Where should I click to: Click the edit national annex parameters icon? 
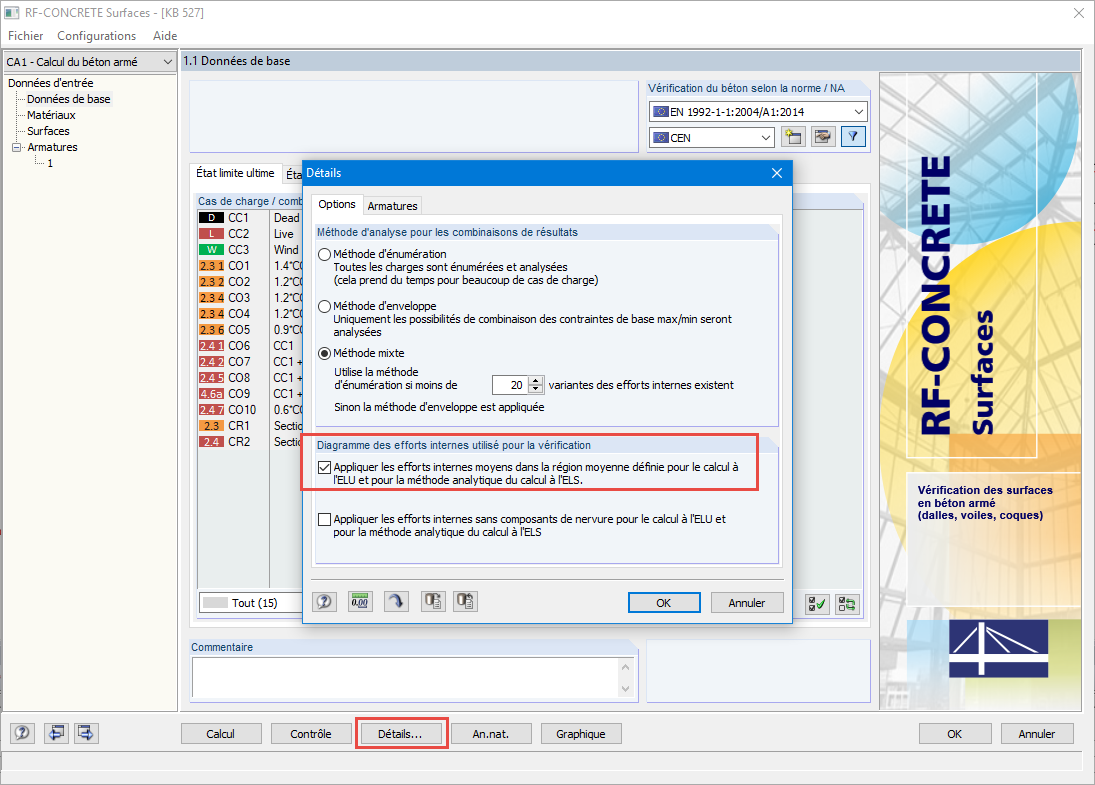[x=823, y=137]
